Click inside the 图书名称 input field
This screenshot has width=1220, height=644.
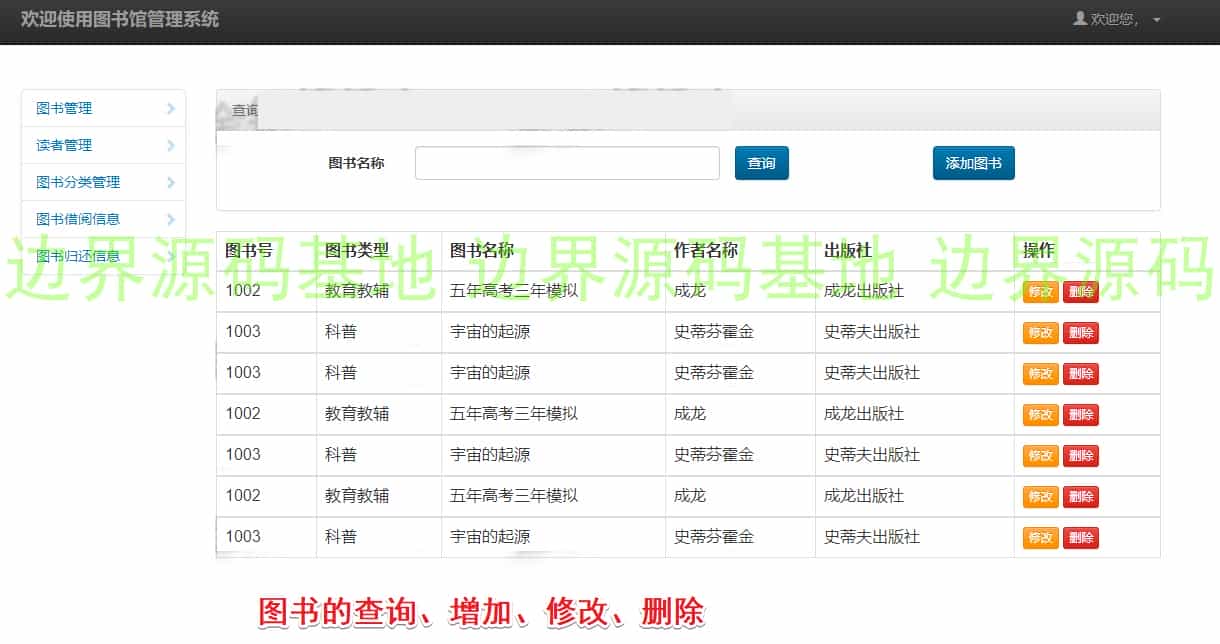(x=567, y=162)
